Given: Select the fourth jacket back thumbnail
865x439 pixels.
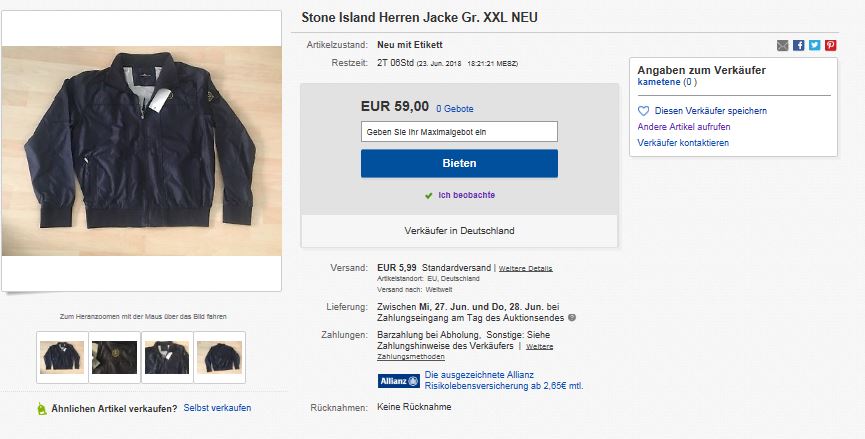Looking at the screenshot, I should (218, 357).
